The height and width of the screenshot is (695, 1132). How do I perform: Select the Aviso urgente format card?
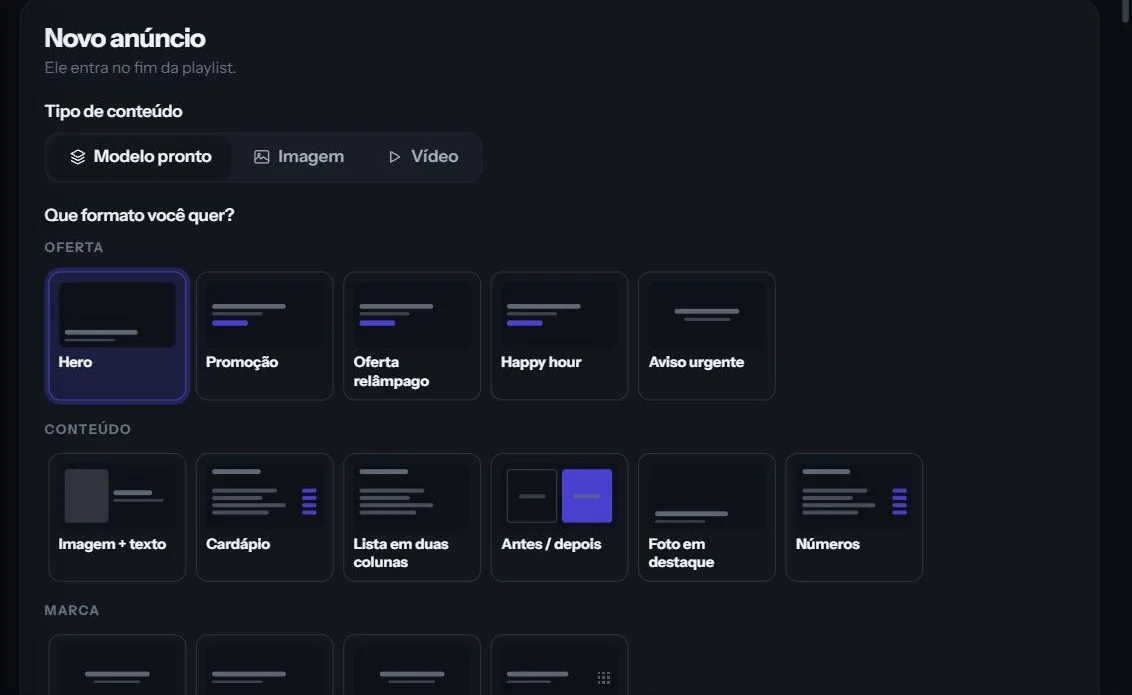coord(706,336)
